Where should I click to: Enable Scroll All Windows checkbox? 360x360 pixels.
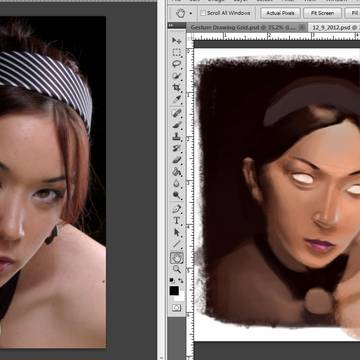pyautogui.click(x=203, y=13)
